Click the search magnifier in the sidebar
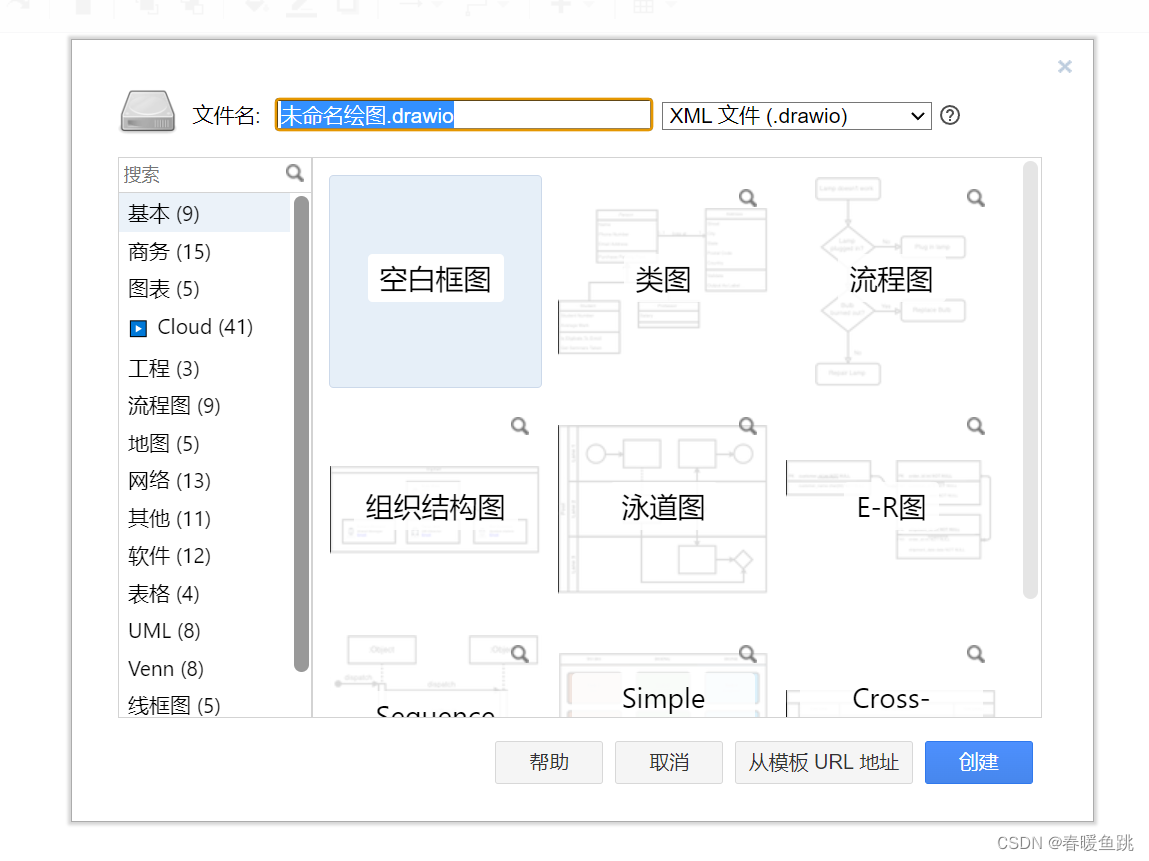Image resolution: width=1149 pixels, height=861 pixels. pyautogui.click(x=293, y=172)
